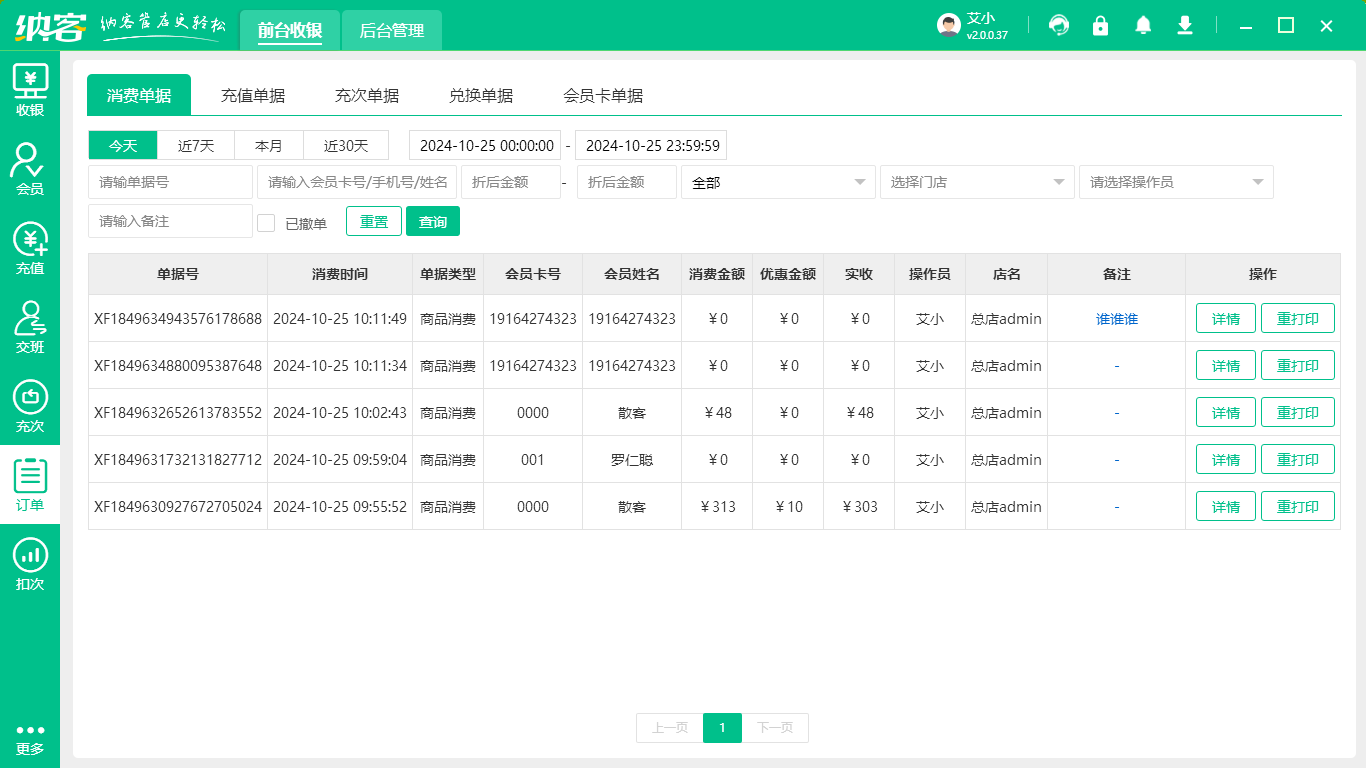The width and height of the screenshot is (1366, 768).
Task: Focus the 请输单据号 input
Action: pyautogui.click(x=170, y=182)
